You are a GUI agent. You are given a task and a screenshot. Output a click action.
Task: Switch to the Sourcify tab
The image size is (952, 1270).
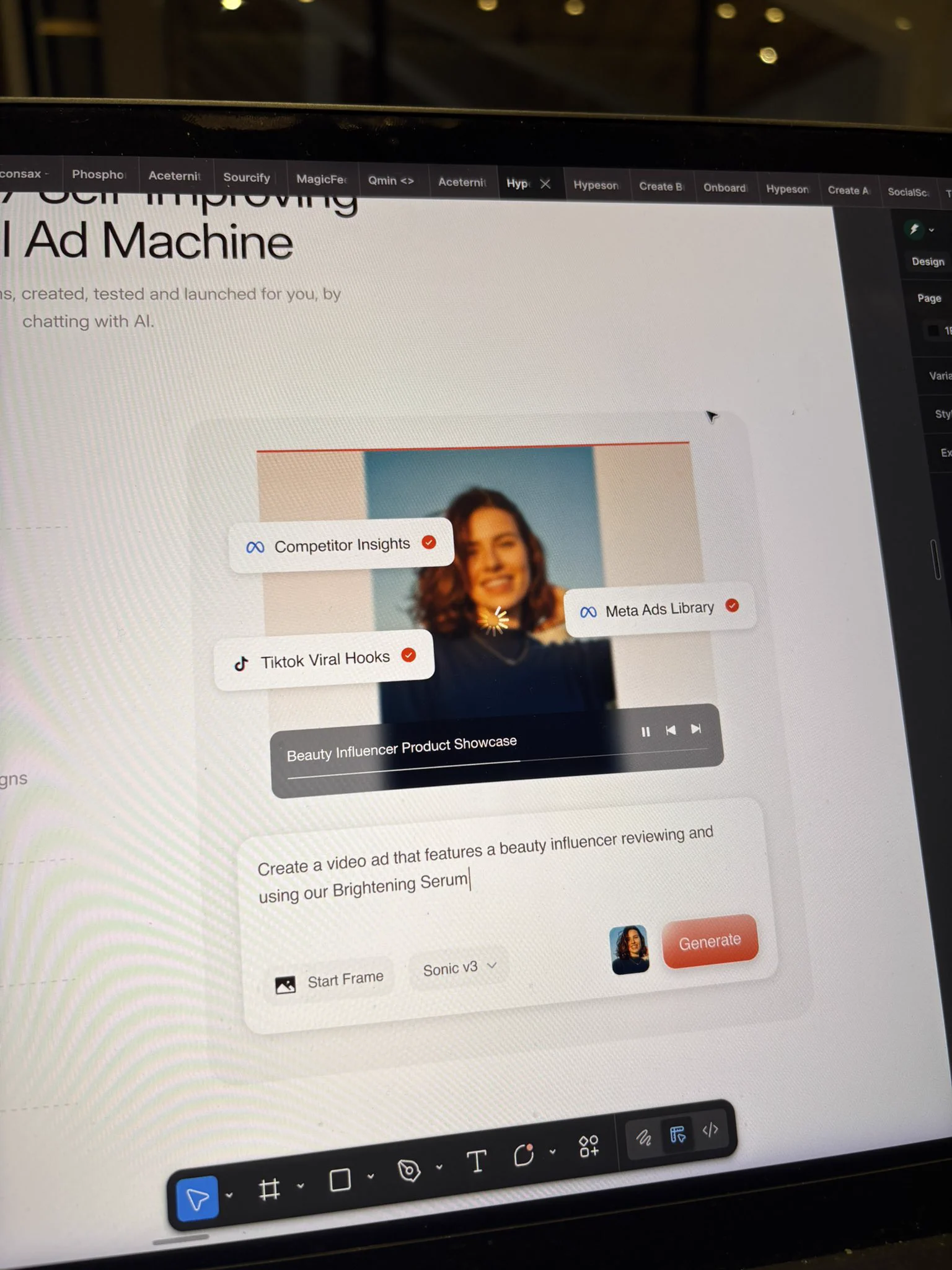tap(247, 177)
